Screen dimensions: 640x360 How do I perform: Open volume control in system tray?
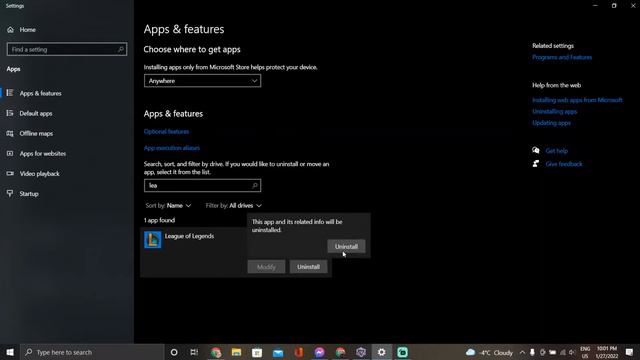point(572,352)
